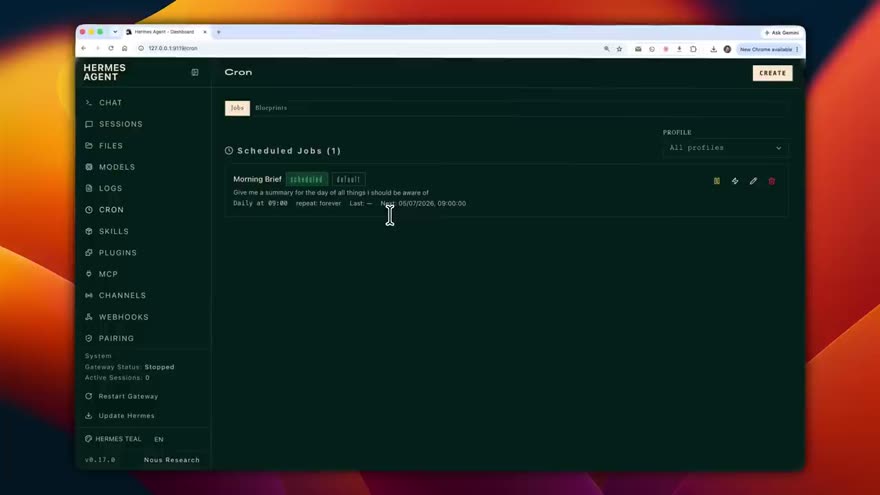Open a new browser tab
Image resolution: width=880 pixels, height=495 pixels.
pos(219,32)
